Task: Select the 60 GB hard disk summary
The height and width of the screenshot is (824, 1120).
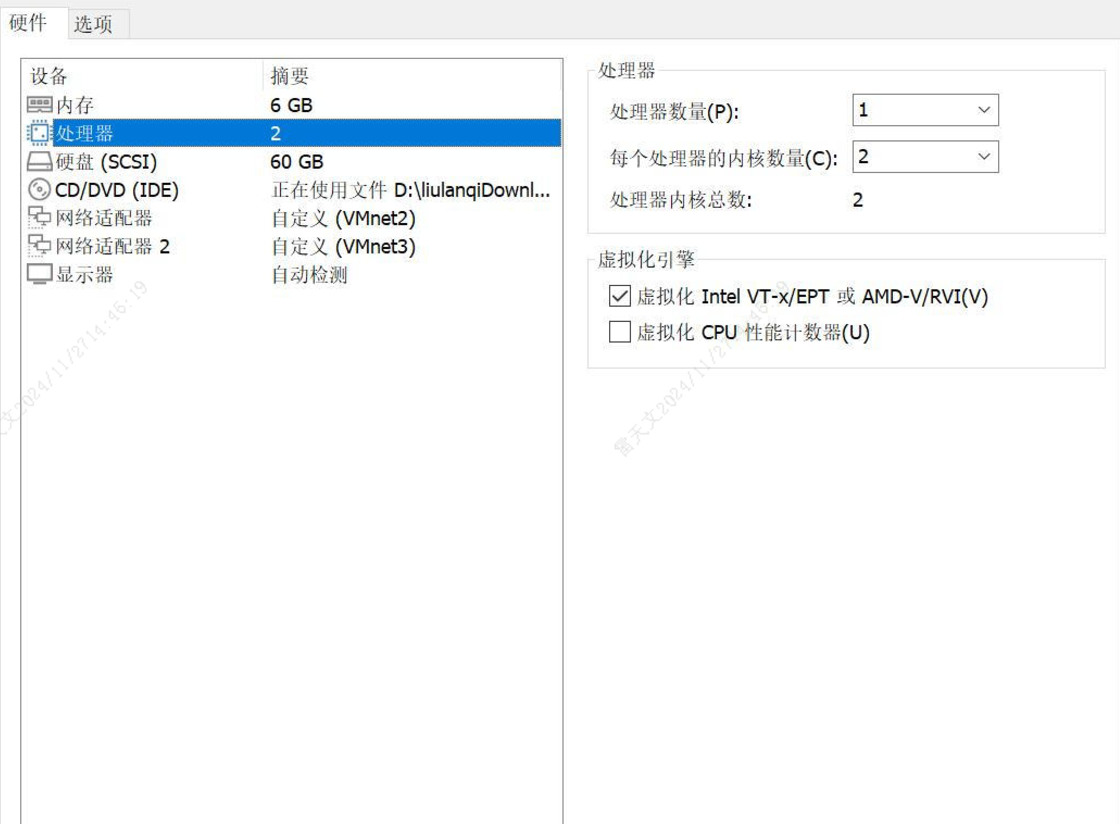Action: point(297,162)
